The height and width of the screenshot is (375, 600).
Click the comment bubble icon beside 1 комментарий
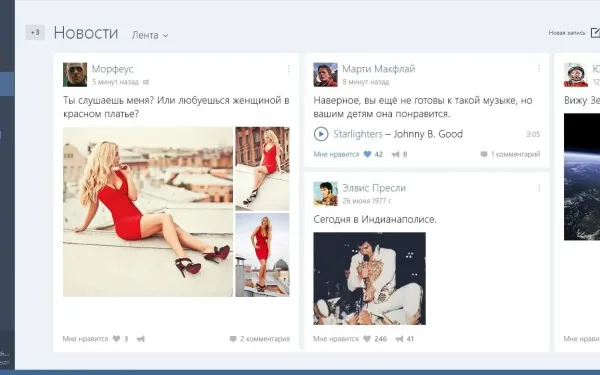click(x=484, y=154)
